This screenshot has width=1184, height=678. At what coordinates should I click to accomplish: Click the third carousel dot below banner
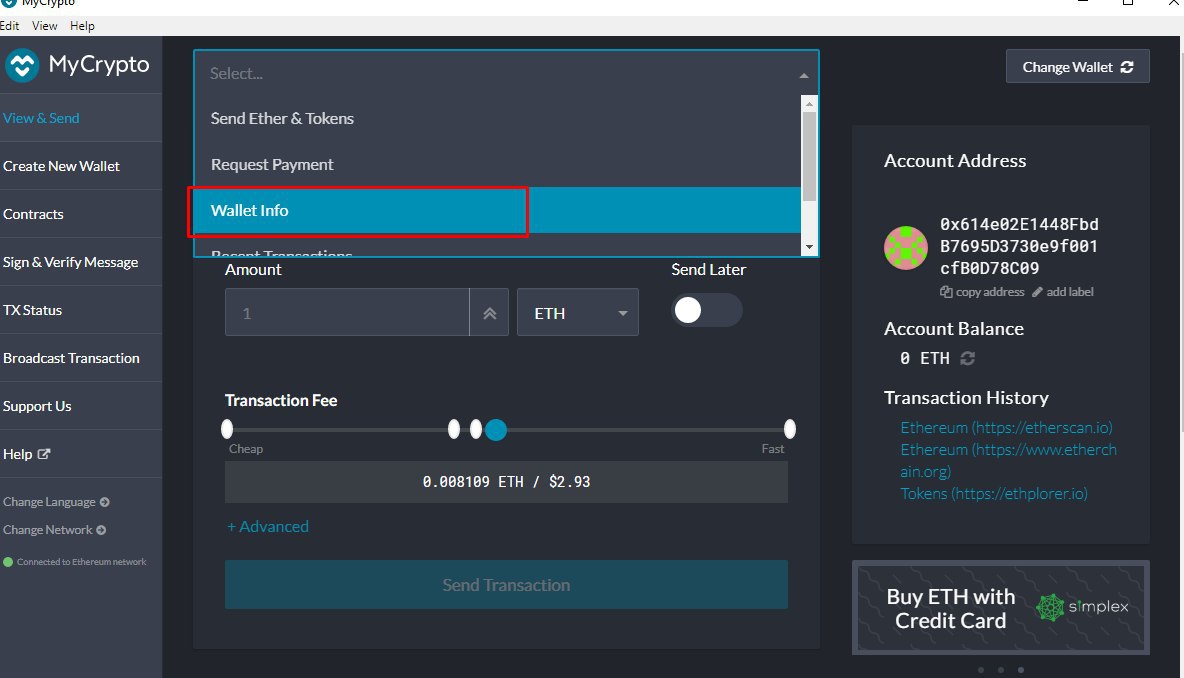[1020, 670]
